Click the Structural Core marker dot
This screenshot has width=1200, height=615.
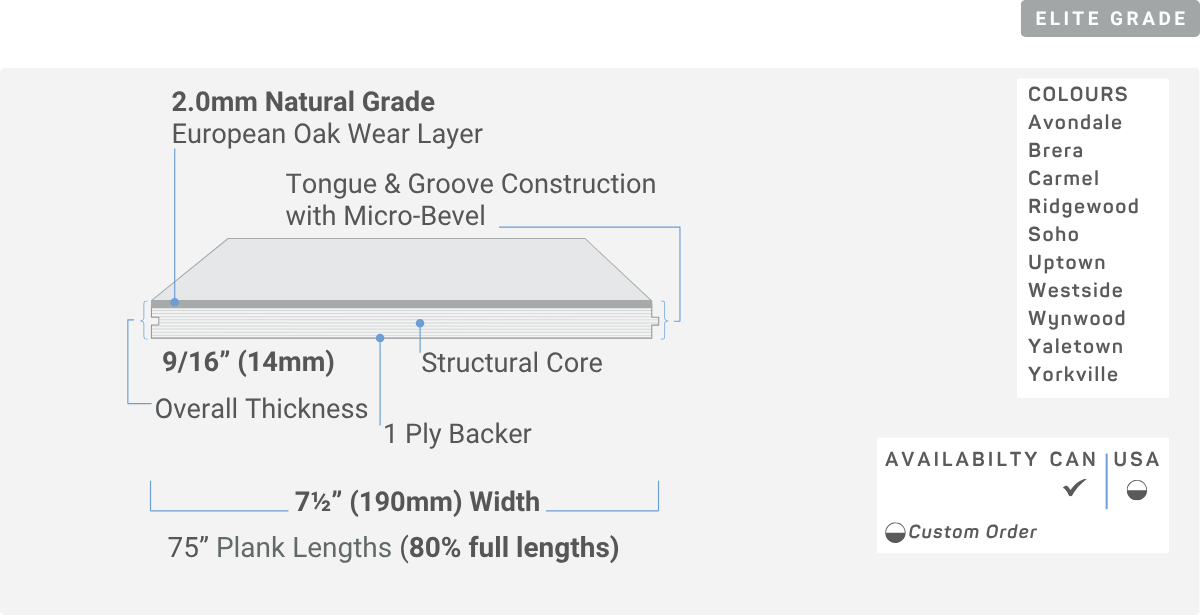421,323
